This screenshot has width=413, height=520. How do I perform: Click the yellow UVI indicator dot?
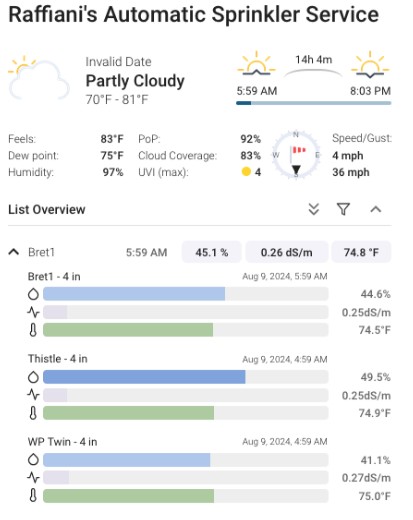(246, 172)
